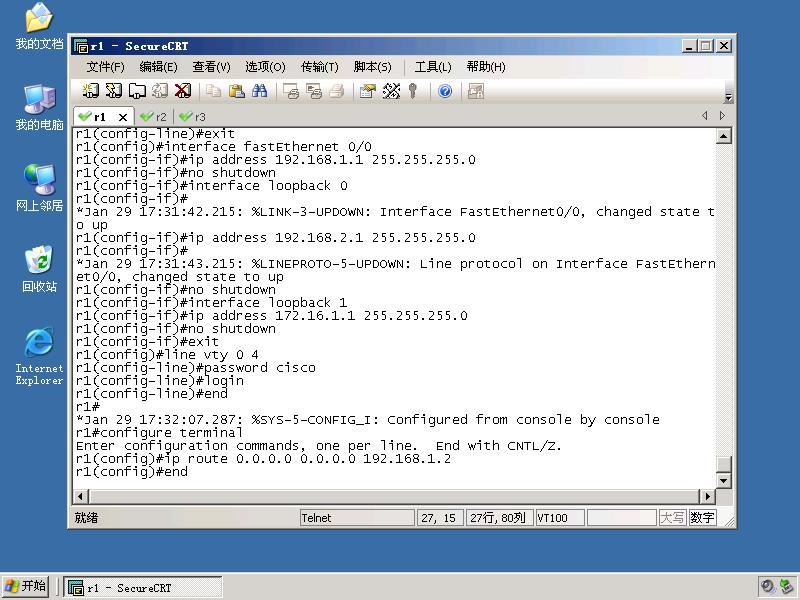Open Internet Explorer desktop icon
Screen dimensions: 800x600
click(39, 357)
